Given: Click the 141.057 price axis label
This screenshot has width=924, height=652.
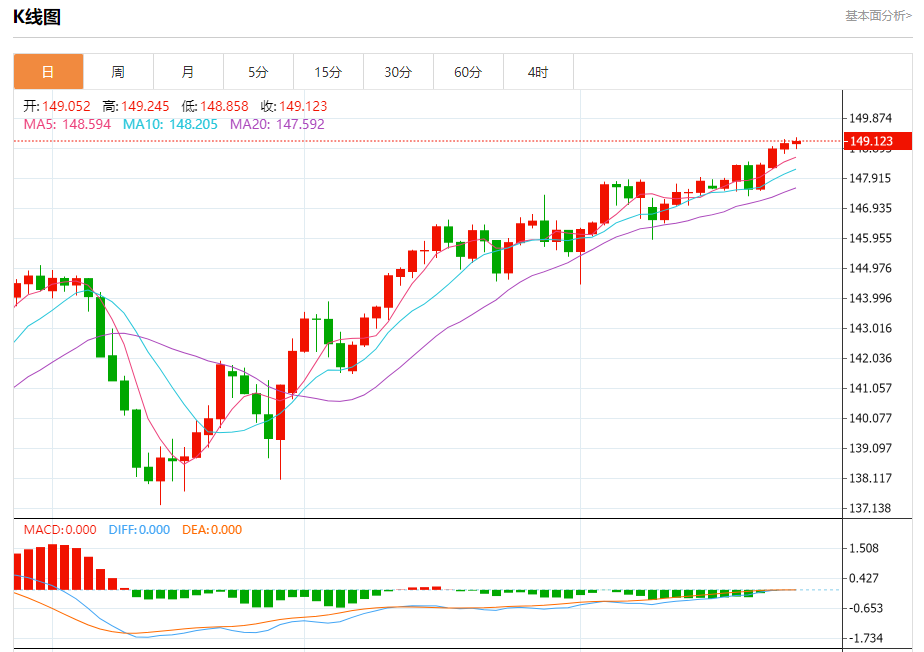Looking at the screenshot, I should pyautogui.click(x=870, y=388).
